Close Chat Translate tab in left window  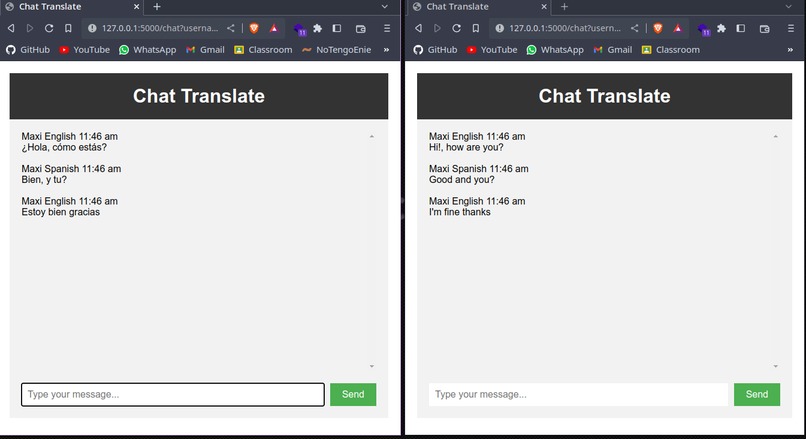136,7
